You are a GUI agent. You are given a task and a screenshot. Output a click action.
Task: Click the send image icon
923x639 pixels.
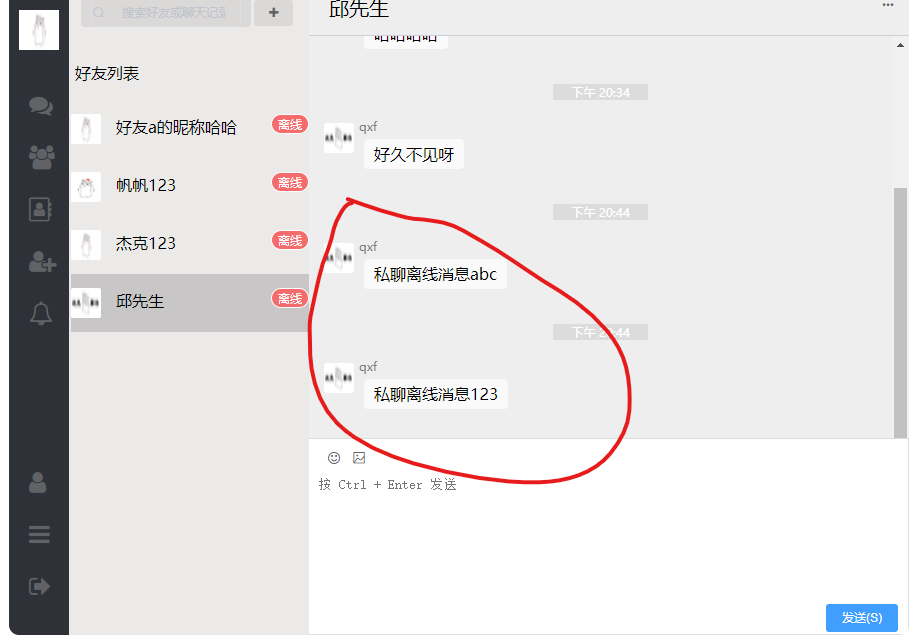click(x=359, y=457)
